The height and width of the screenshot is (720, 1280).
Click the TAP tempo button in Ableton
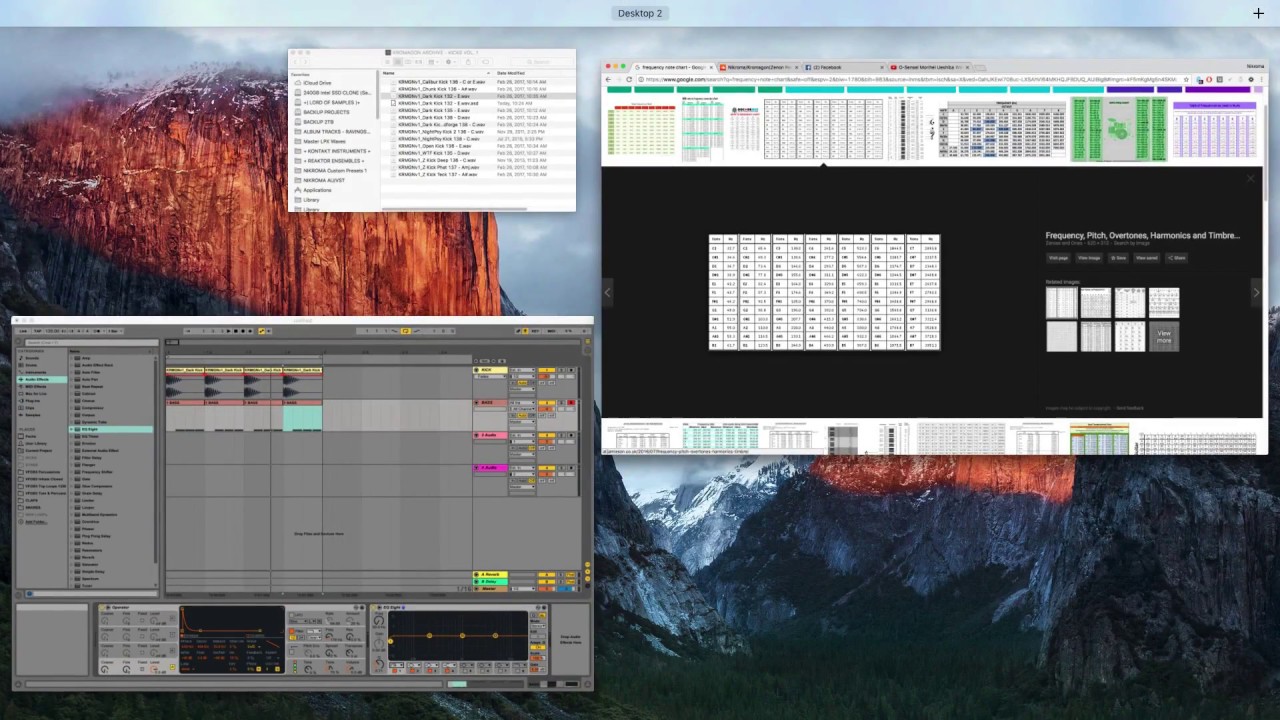(38, 331)
